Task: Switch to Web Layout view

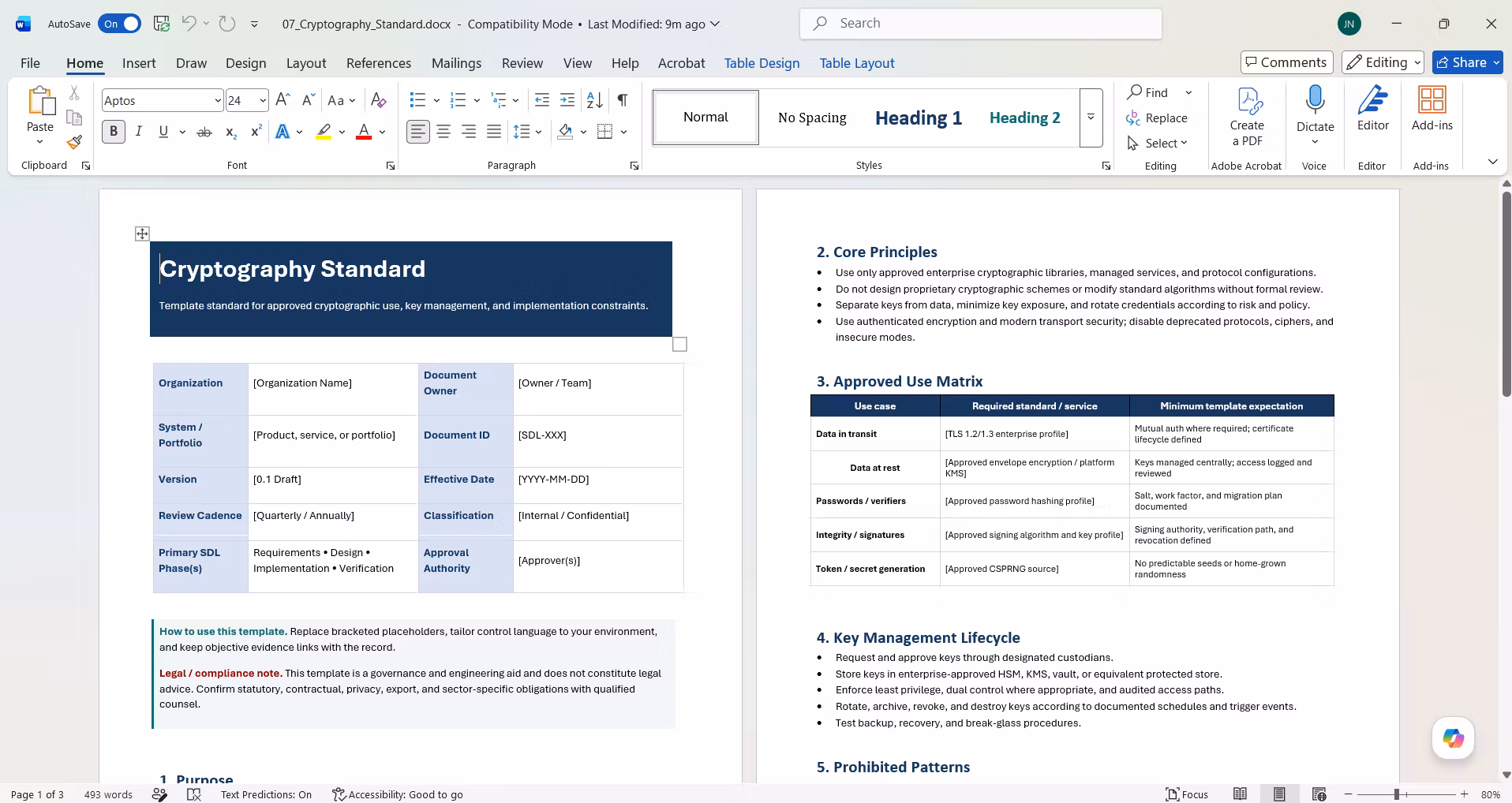Action: tap(1319, 794)
